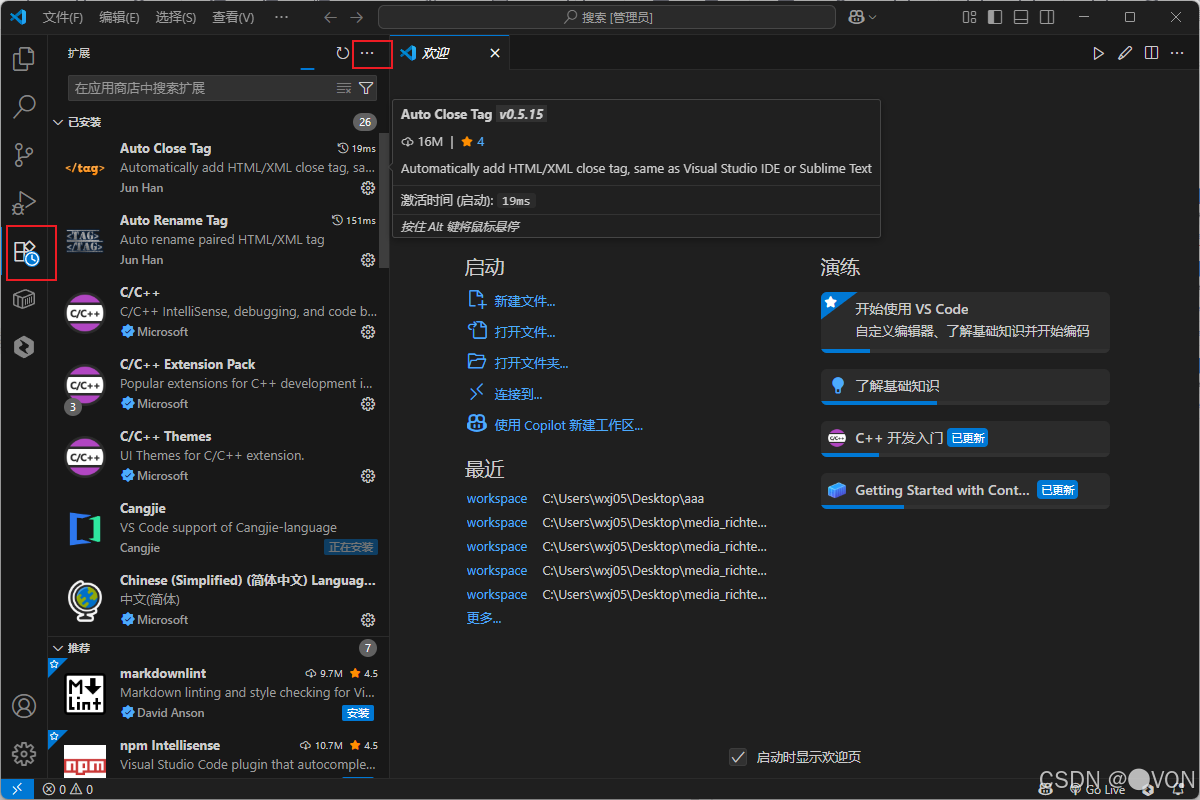Open the Search view in activity bar
Viewport: 1200px width, 800px height.
tap(23, 106)
